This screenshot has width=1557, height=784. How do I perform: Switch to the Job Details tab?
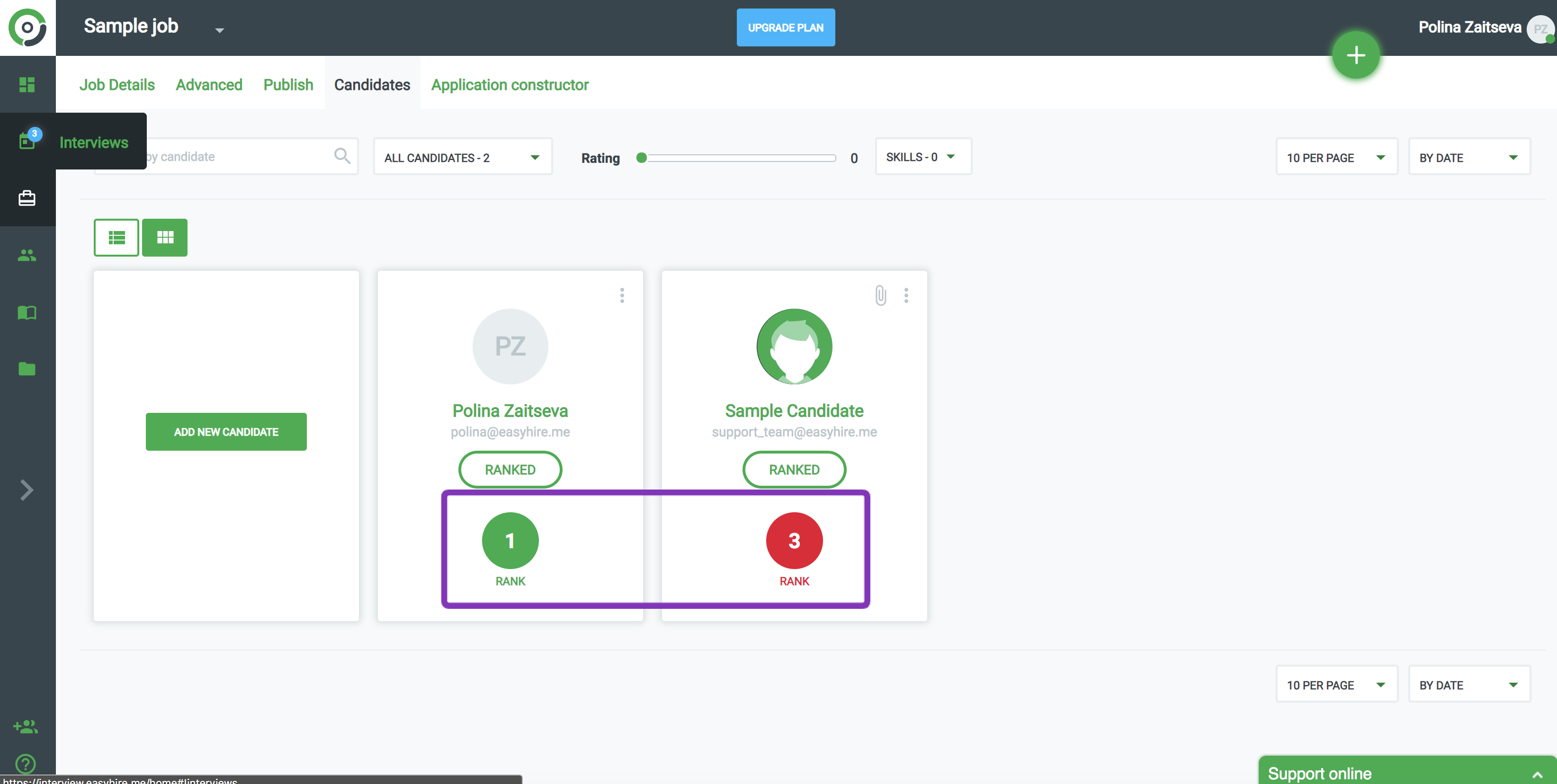coord(116,85)
